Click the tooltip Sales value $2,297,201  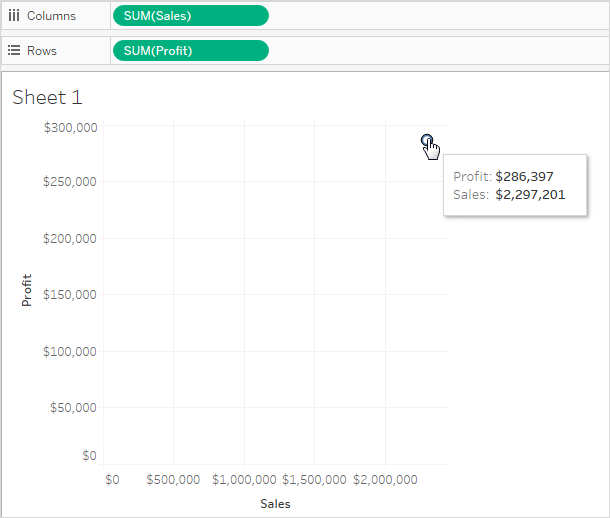(x=530, y=194)
